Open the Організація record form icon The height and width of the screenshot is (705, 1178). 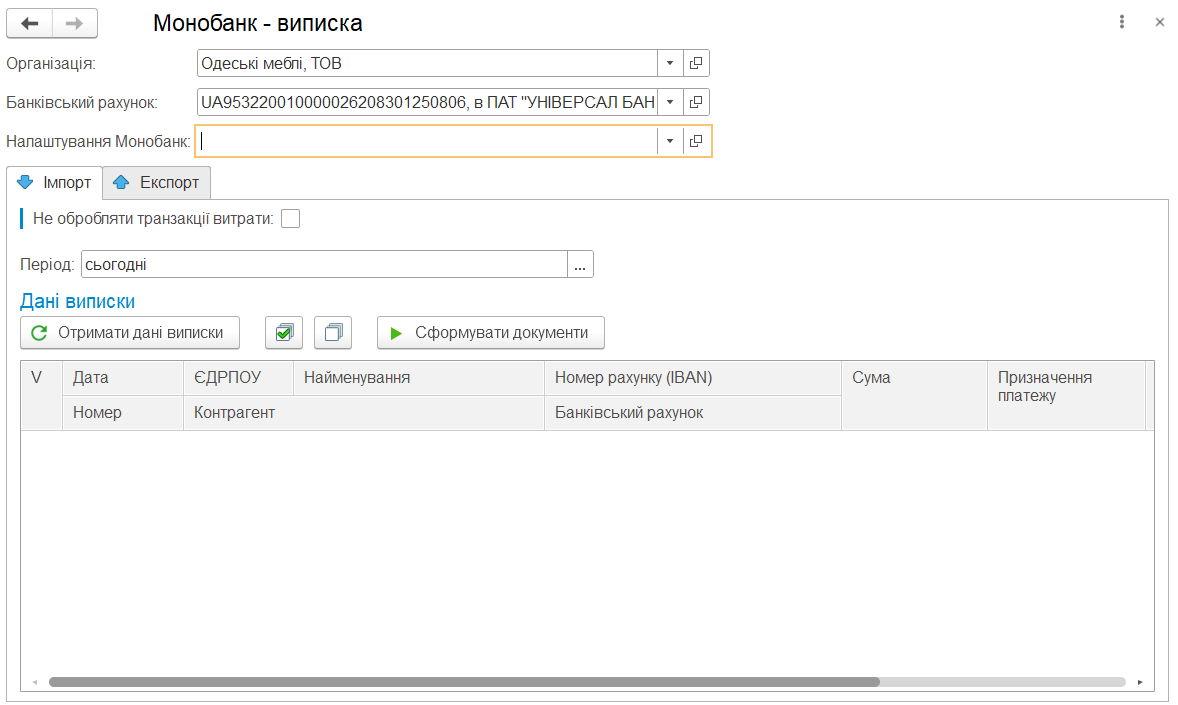click(x=696, y=64)
